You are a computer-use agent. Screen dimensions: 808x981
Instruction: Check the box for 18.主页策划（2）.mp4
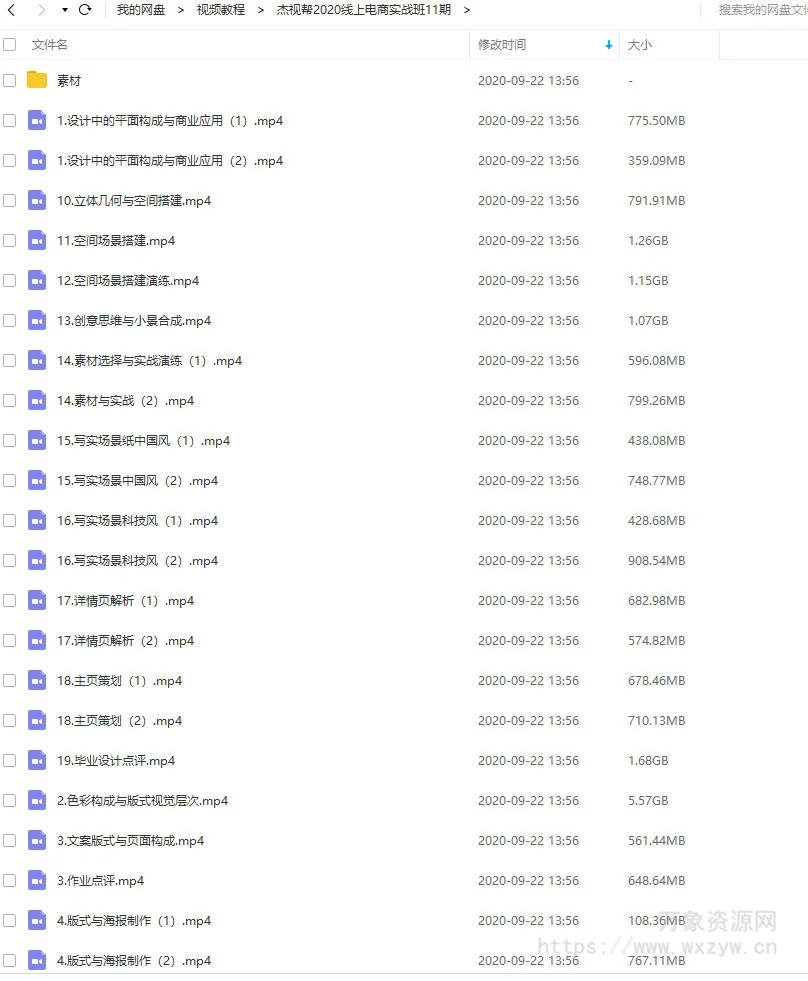(9, 721)
